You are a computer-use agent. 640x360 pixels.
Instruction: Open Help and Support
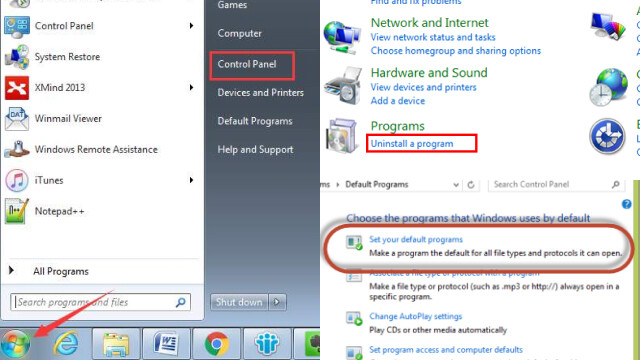(x=255, y=150)
